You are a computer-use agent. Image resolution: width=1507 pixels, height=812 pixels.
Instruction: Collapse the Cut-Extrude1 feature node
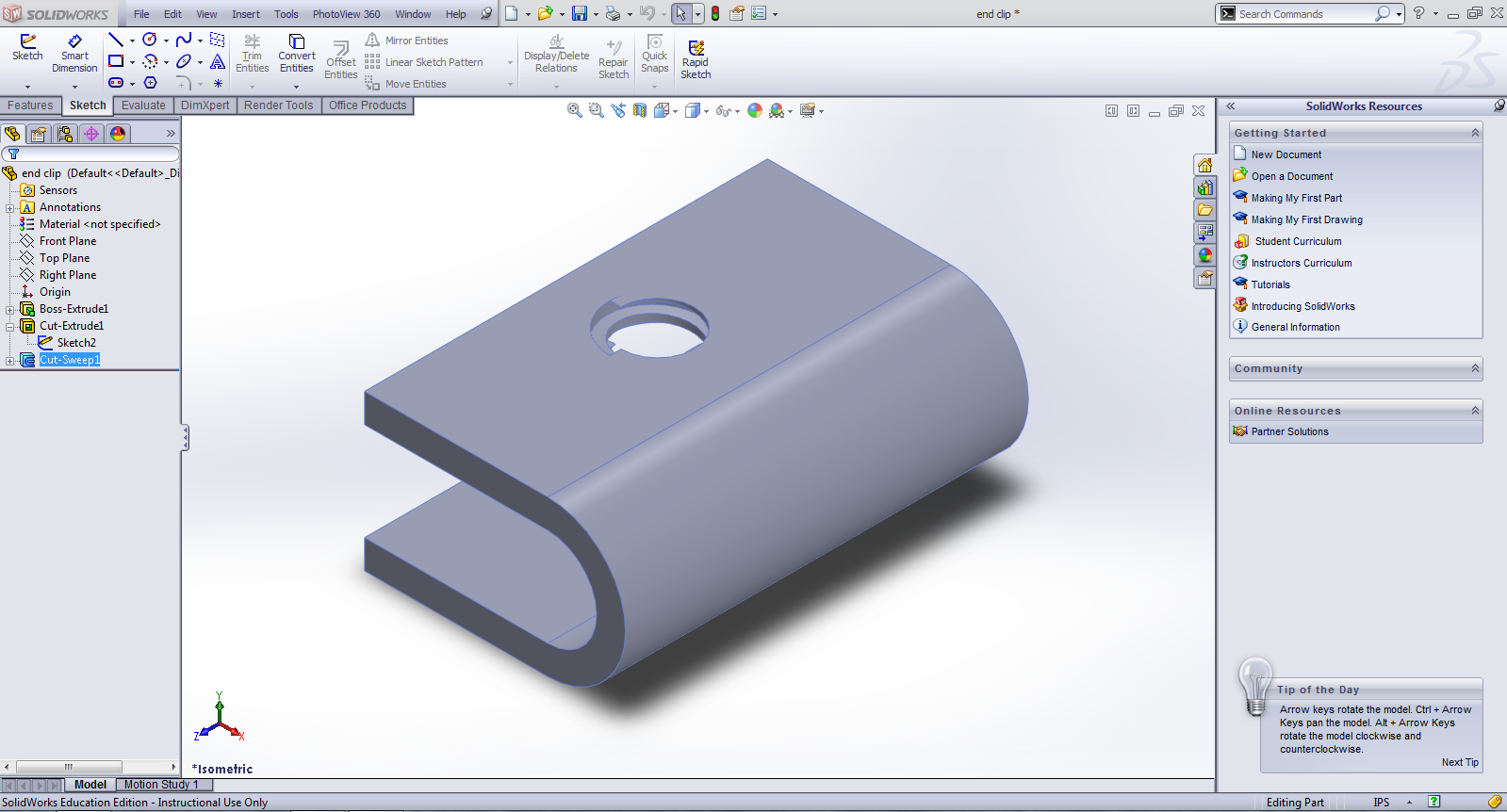tap(9, 326)
